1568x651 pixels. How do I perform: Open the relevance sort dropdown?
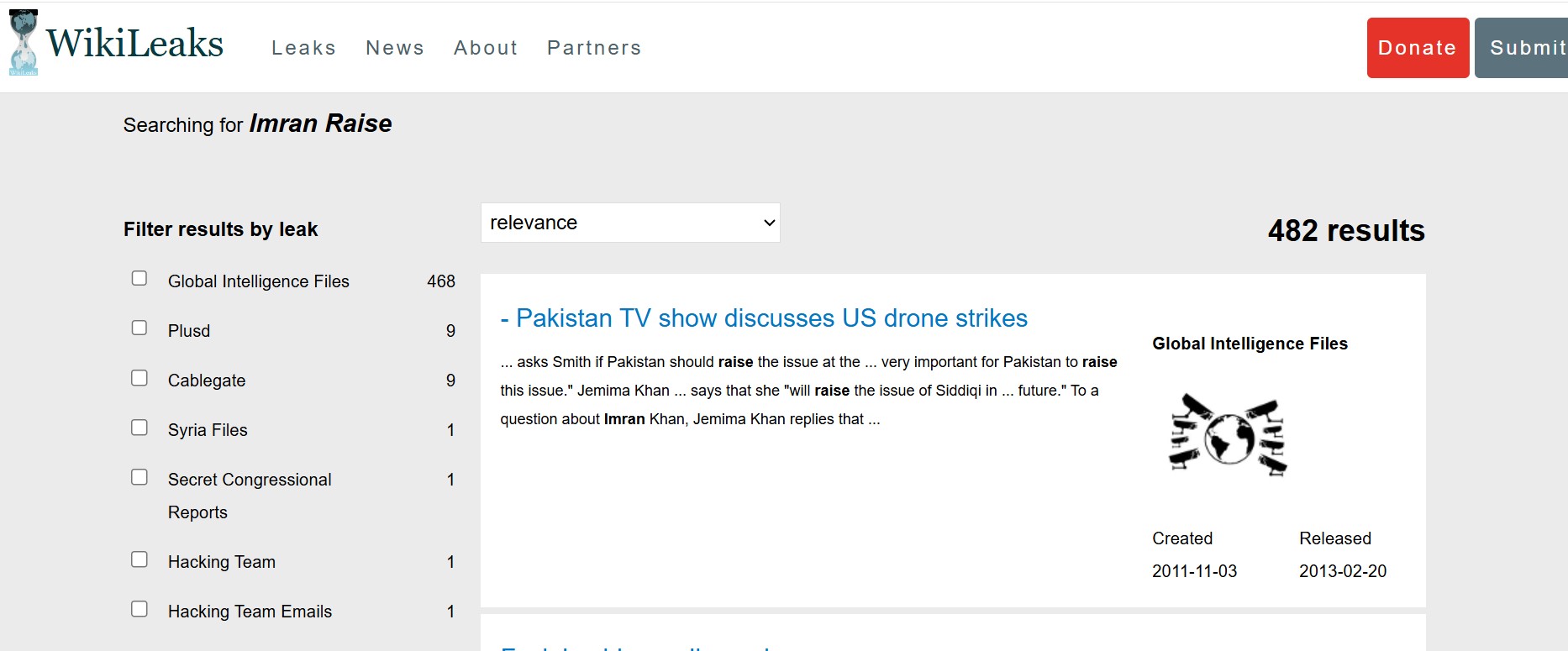pos(630,223)
